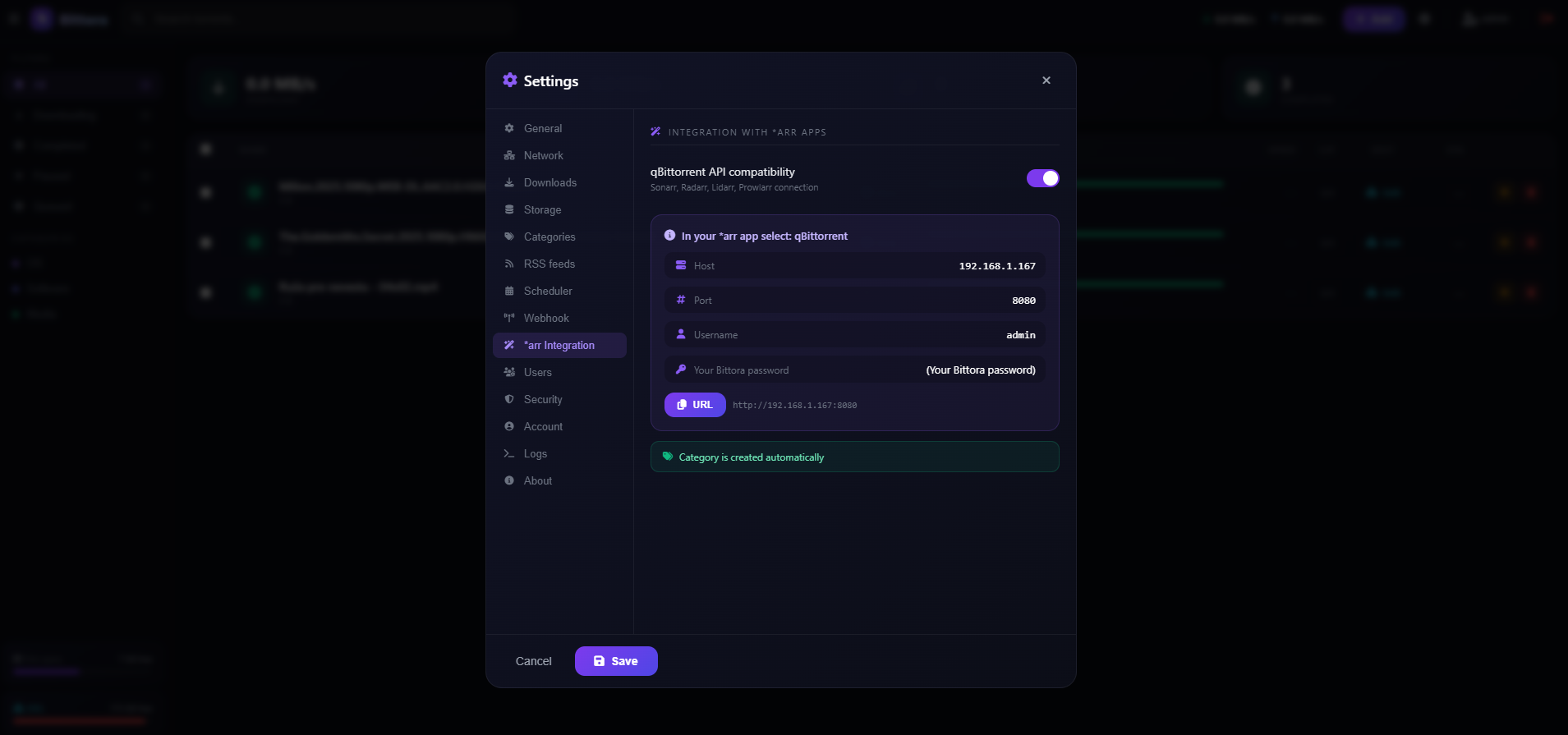
Task: Click the gear icon beside the Settings heading
Action: pyautogui.click(x=509, y=80)
